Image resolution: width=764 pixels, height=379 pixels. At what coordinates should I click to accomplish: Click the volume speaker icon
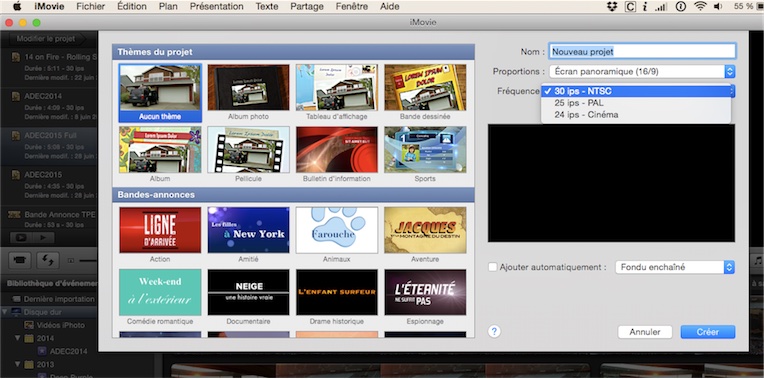[718, 6]
